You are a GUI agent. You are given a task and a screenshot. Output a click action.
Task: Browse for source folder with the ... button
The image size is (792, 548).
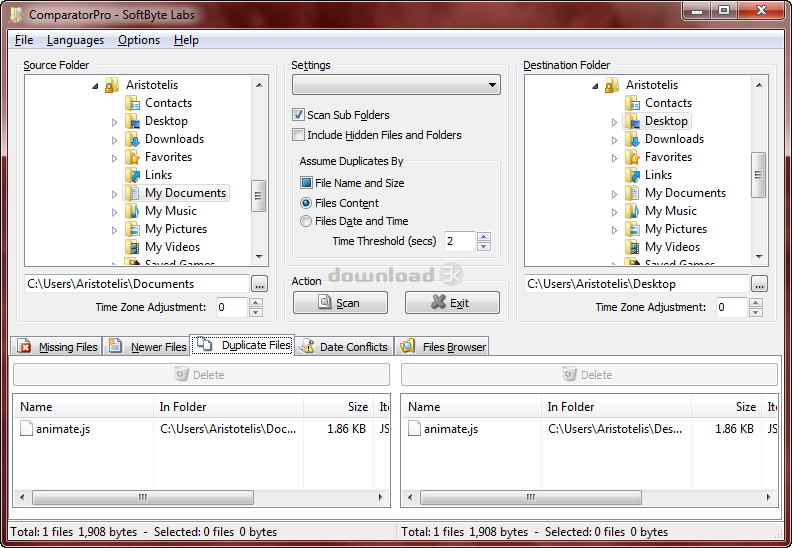click(x=260, y=284)
